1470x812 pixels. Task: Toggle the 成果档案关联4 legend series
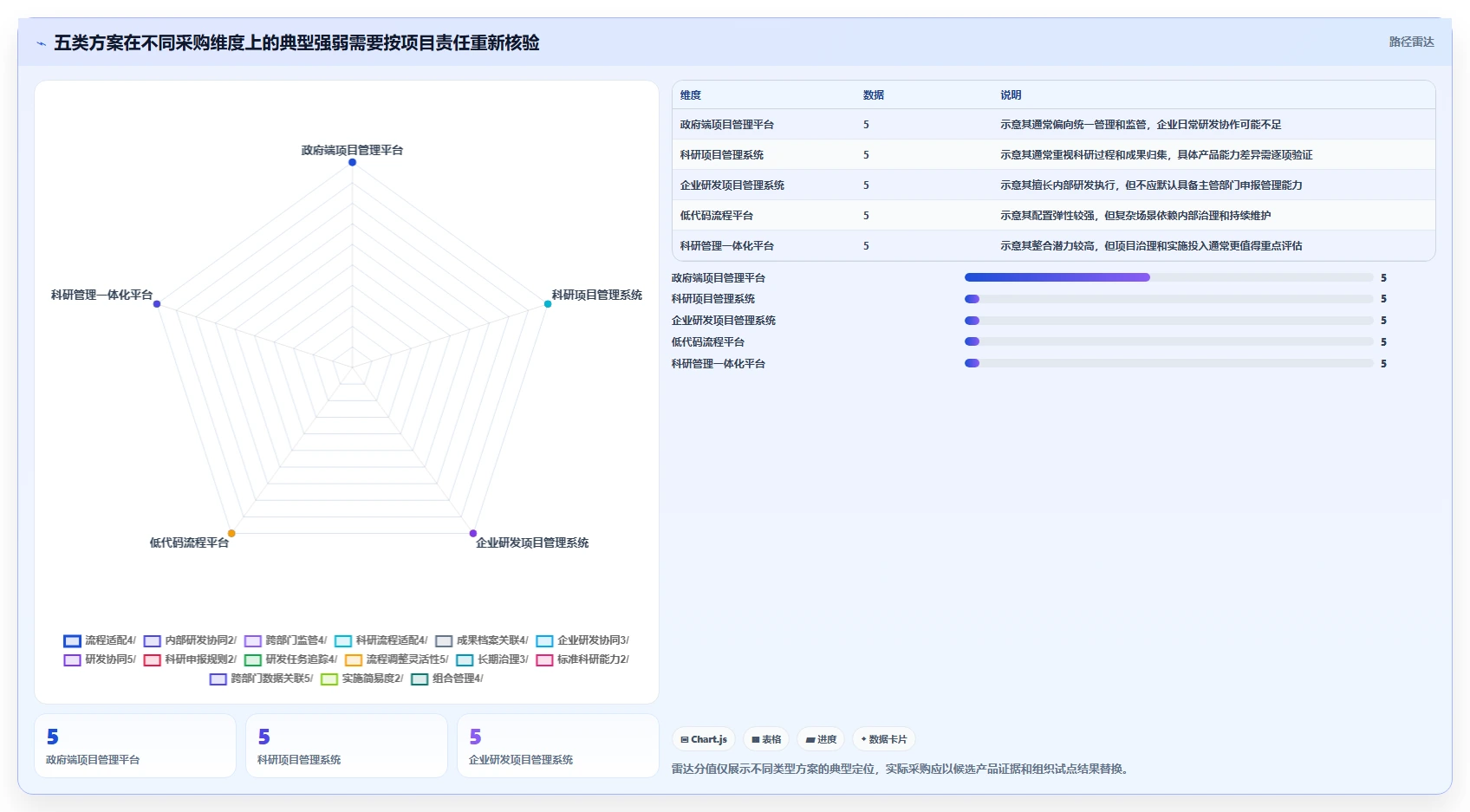pyautogui.click(x=481, y=640)
